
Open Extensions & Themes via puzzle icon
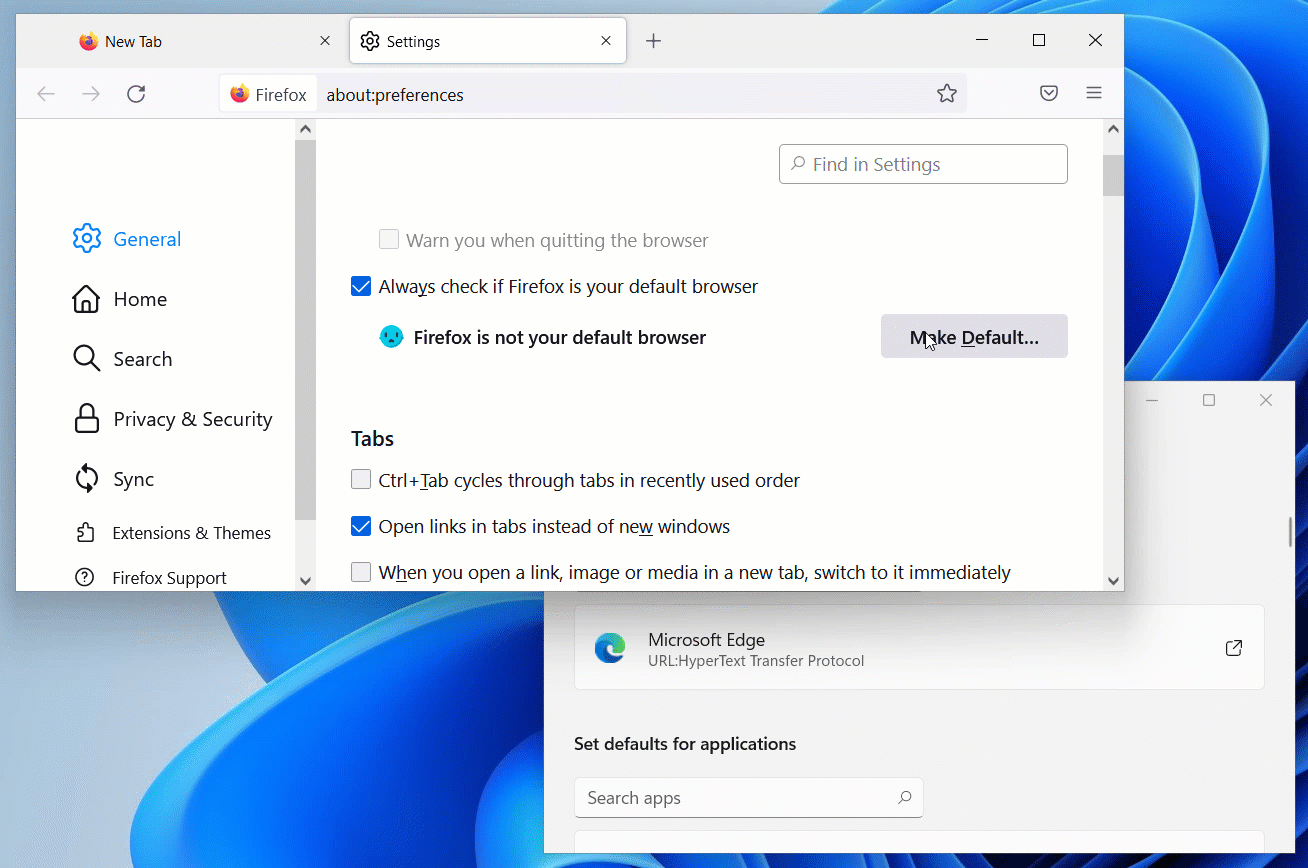pos(86,532)
